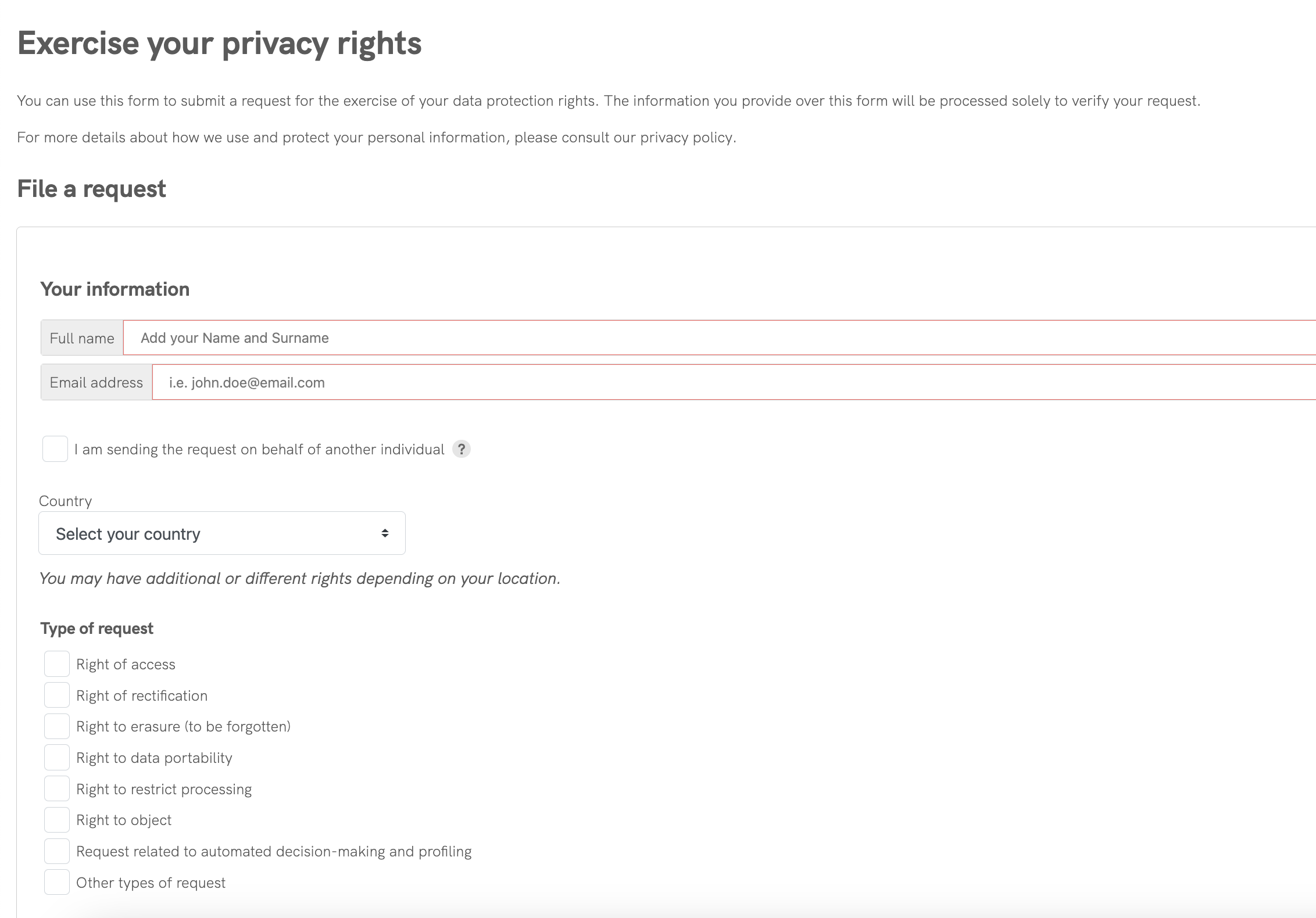Click the country dropdown arrow
Viewport: 1316px width, 918px height.
coord(385,533)
